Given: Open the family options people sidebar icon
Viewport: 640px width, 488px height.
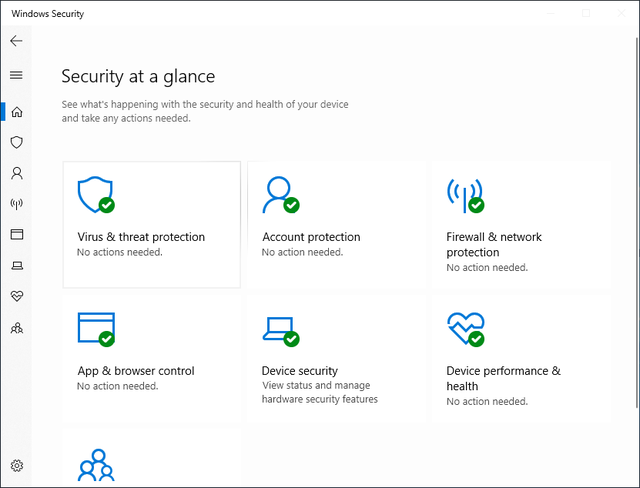Looking at the screenshot, I should 16,327.
